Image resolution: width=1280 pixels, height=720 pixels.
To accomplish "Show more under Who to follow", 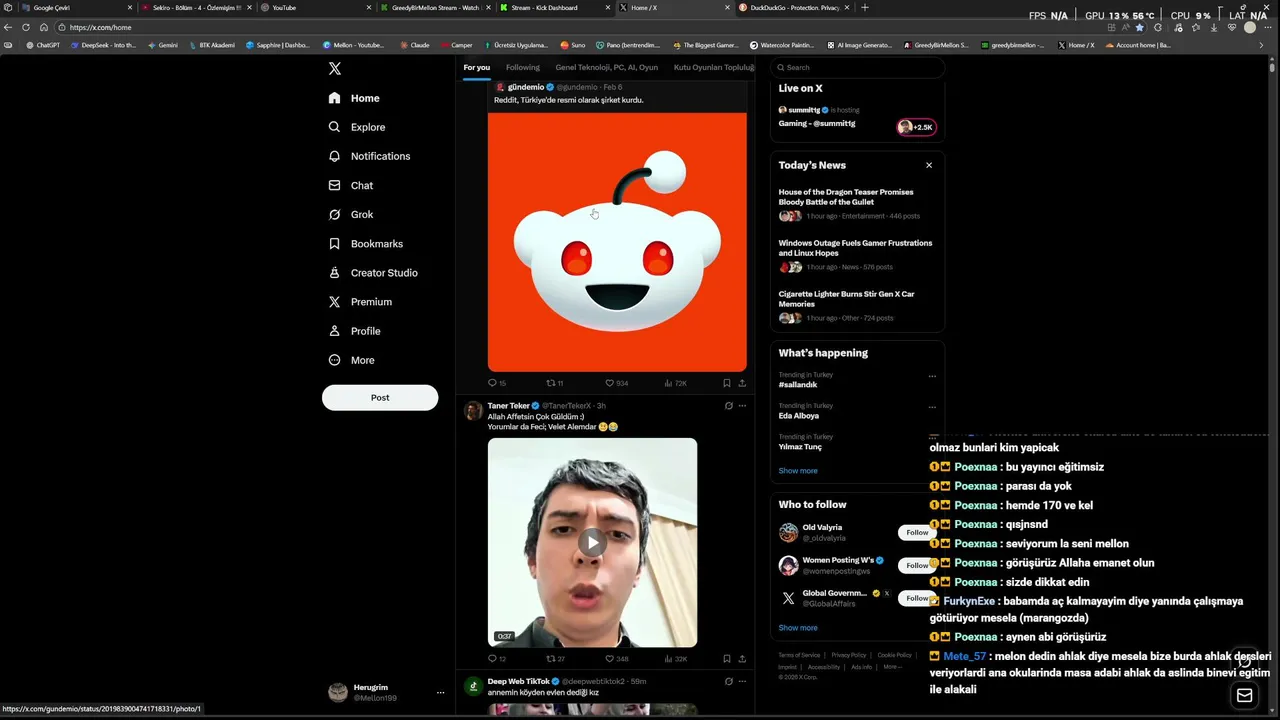I will [798, 628].
